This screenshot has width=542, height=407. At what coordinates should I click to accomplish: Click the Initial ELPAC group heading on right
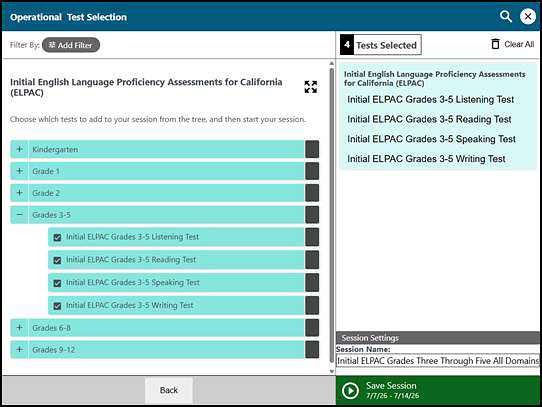434,78
